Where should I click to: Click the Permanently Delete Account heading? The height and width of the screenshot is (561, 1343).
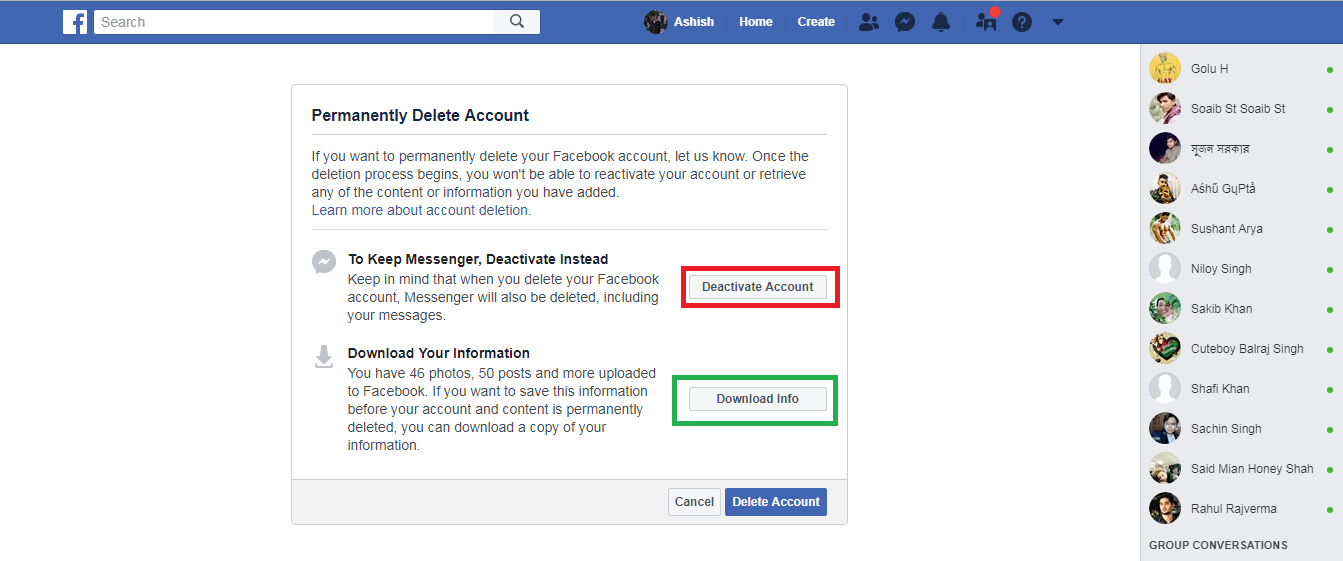click(x=420, y=116)
